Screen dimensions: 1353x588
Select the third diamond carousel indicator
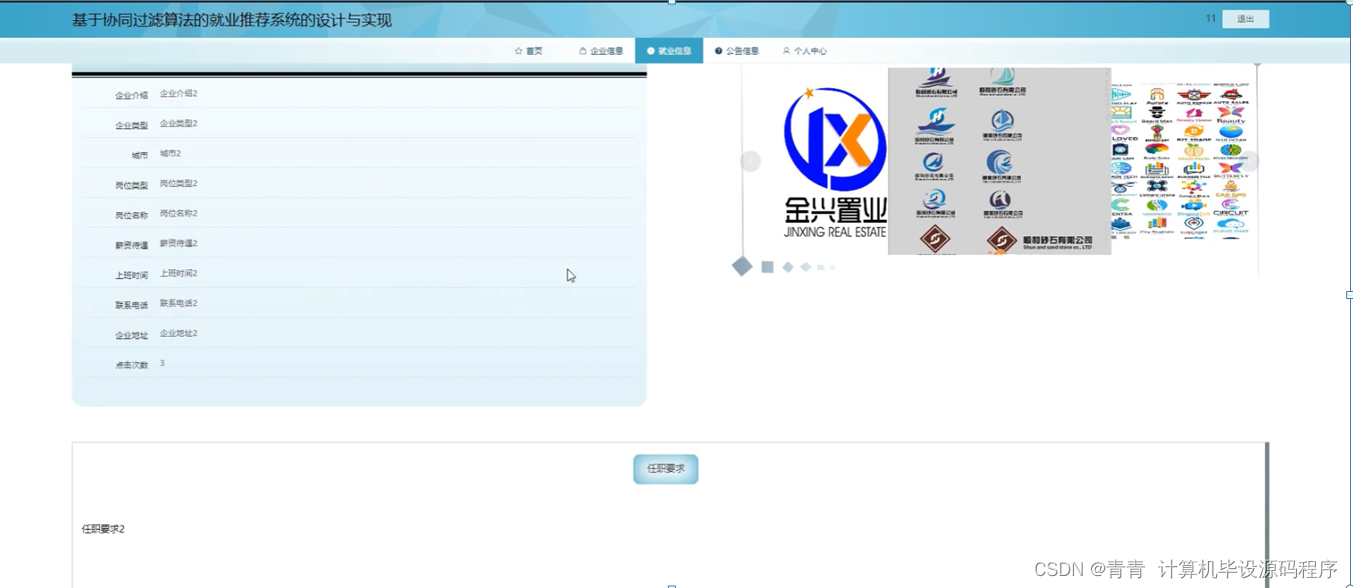coord(788,267)
